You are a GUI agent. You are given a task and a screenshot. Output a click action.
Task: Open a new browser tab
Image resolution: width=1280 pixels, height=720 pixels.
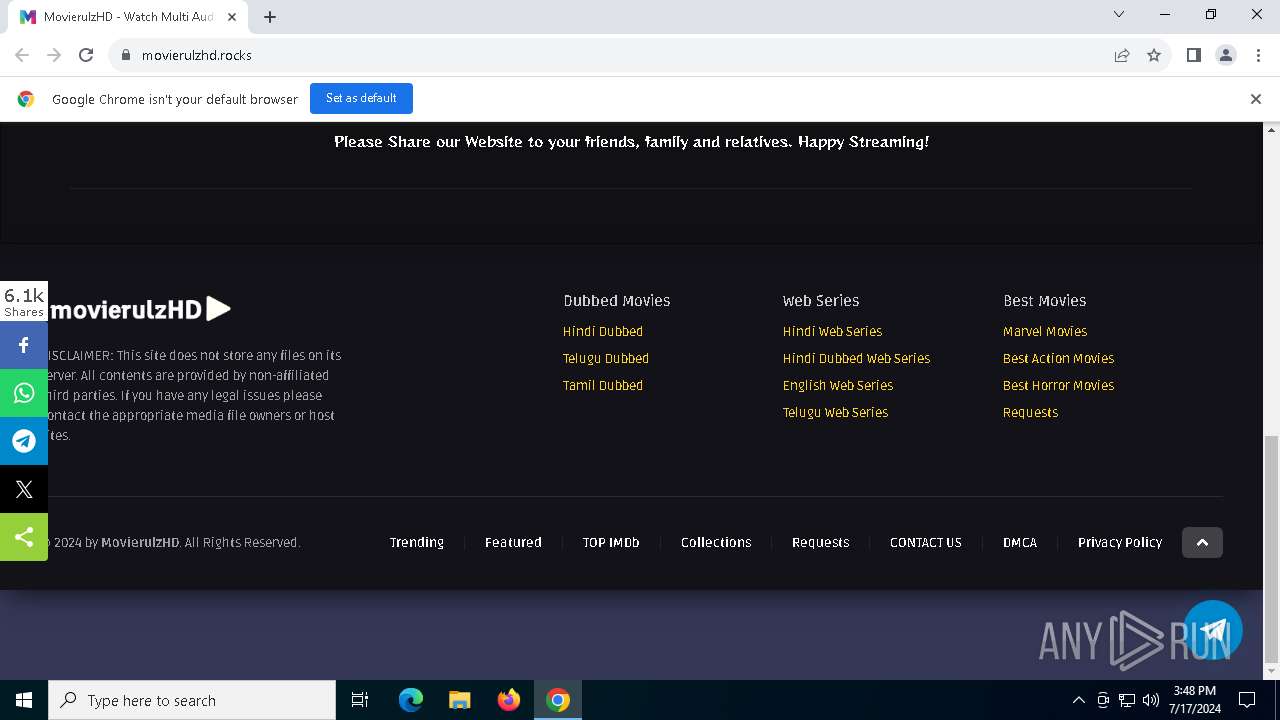coord(270,17)
